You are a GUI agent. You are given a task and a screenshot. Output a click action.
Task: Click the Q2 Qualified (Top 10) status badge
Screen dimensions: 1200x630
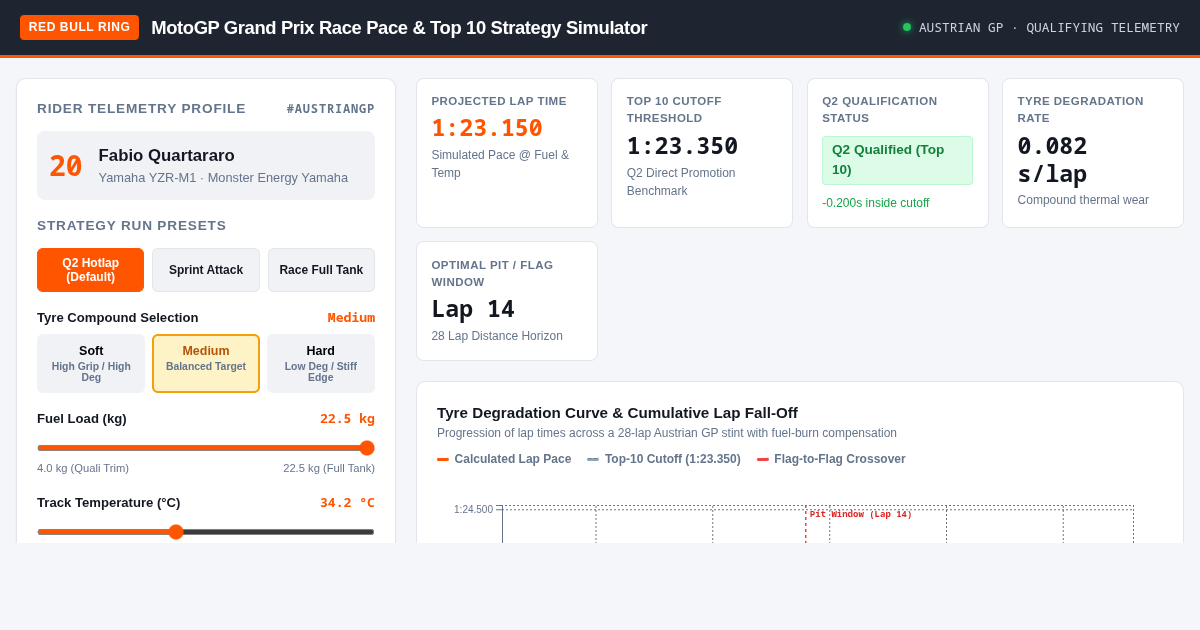[x=897, y=160]
